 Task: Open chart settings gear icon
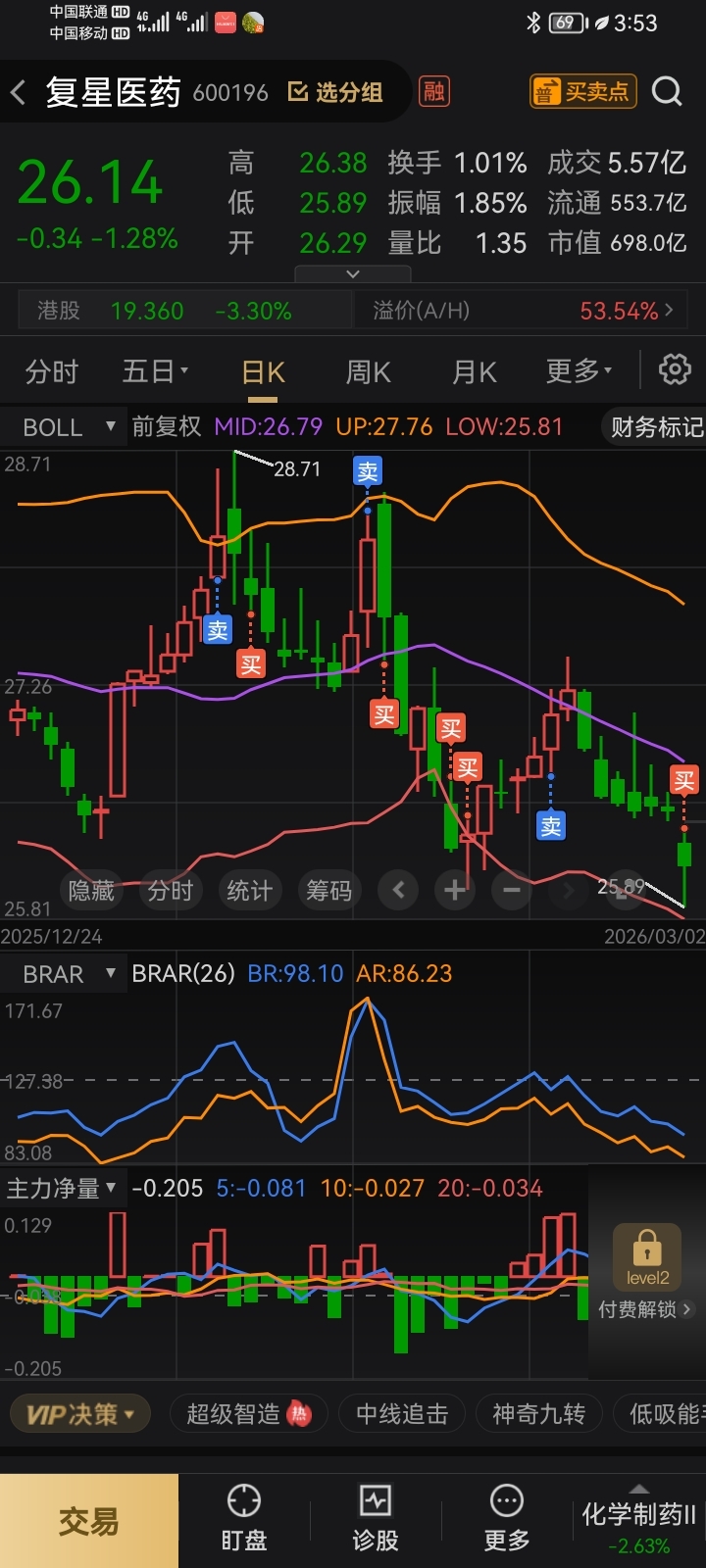tap(675, 370)
